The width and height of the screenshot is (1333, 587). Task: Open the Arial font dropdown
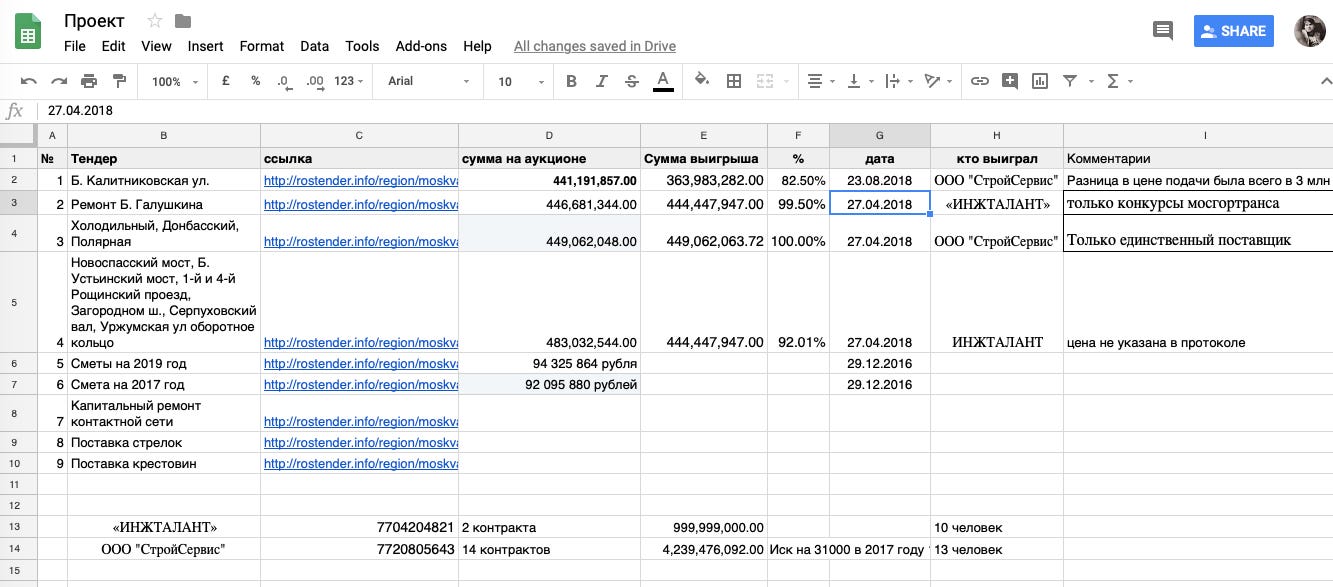[428, 81]
